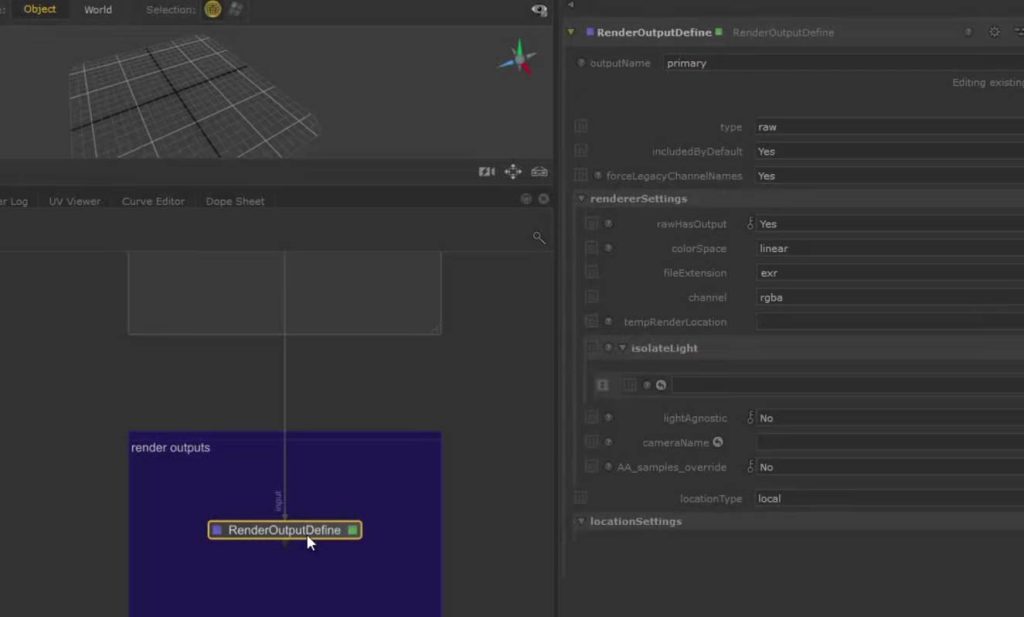Click the yellow Selection mode icon

212,9
